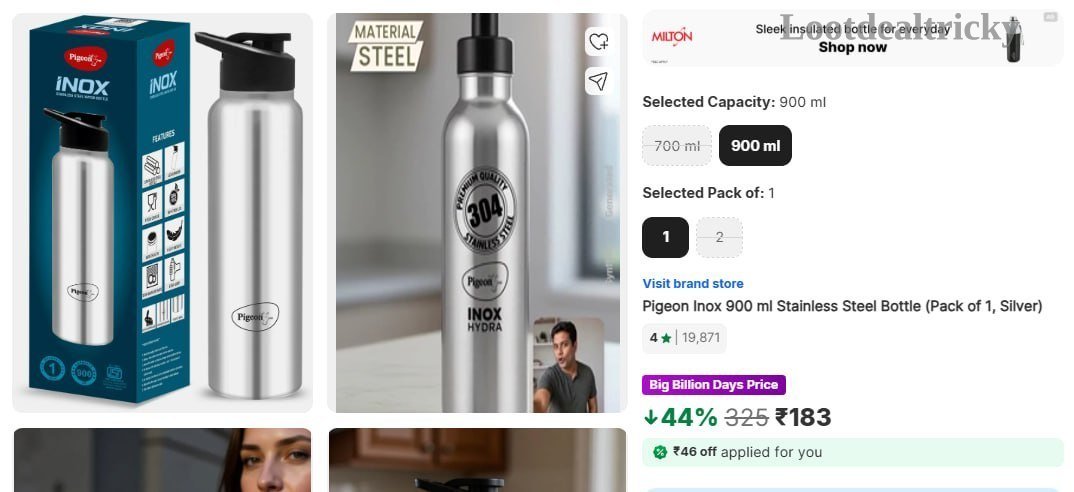Screen dimensions: 1074x492
Task: Open the Pigeon Inox box product image
Action: click(x=162, y=212)
